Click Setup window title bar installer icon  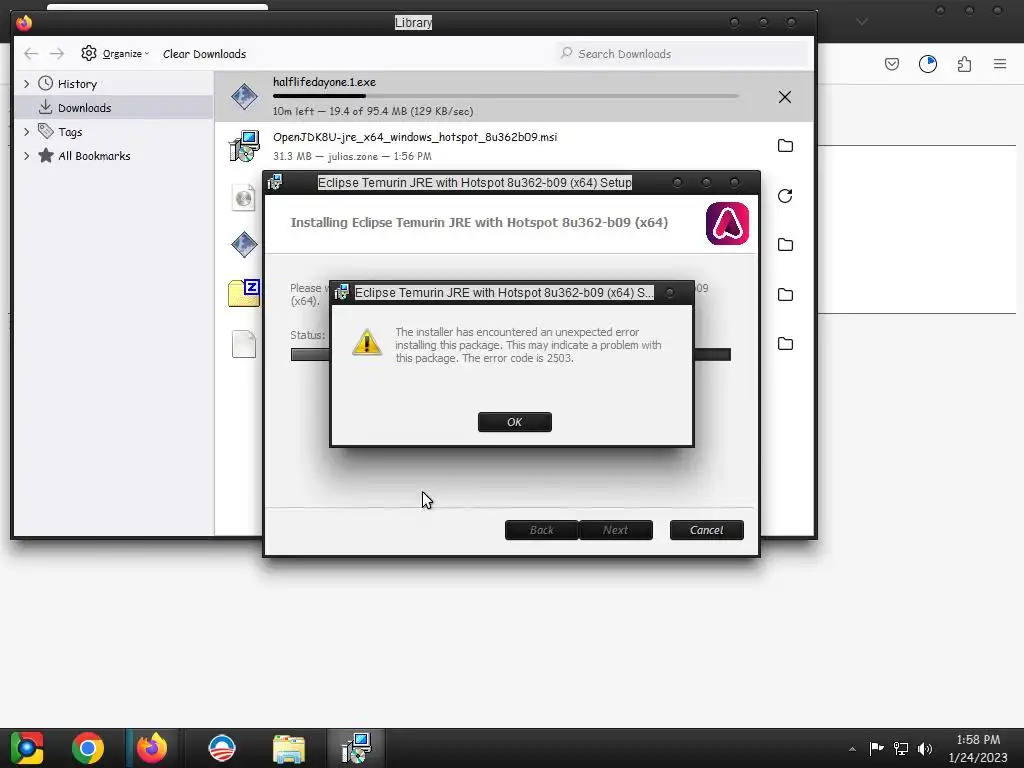(x=275, y=182)
